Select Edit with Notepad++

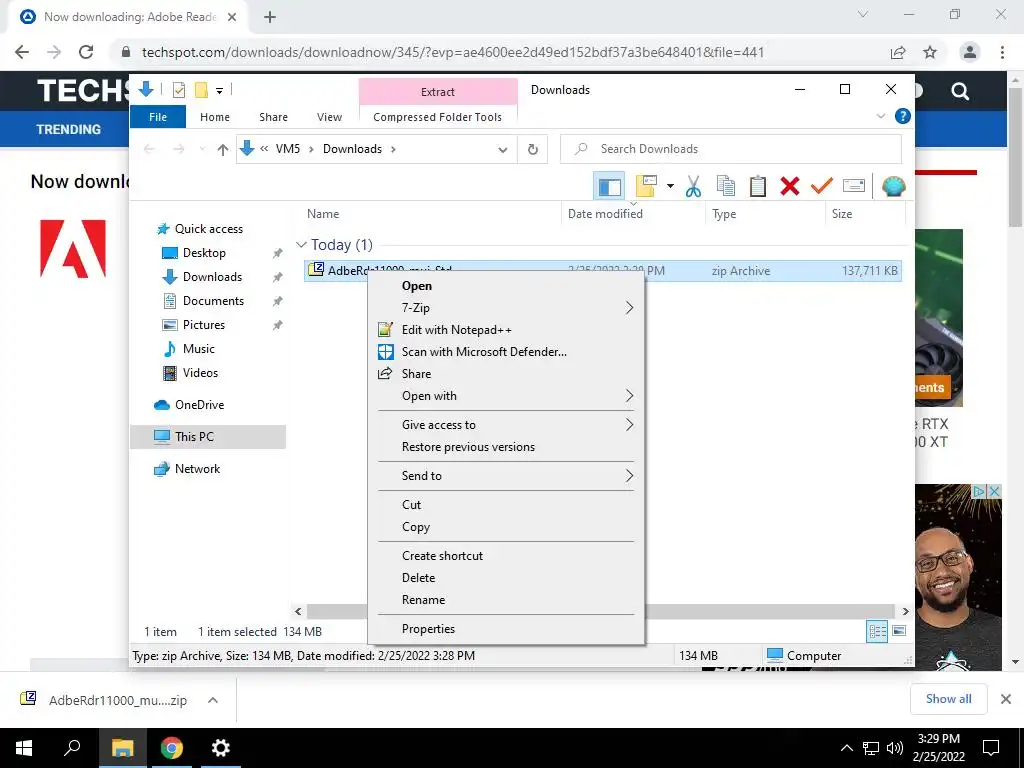[507, 330]
